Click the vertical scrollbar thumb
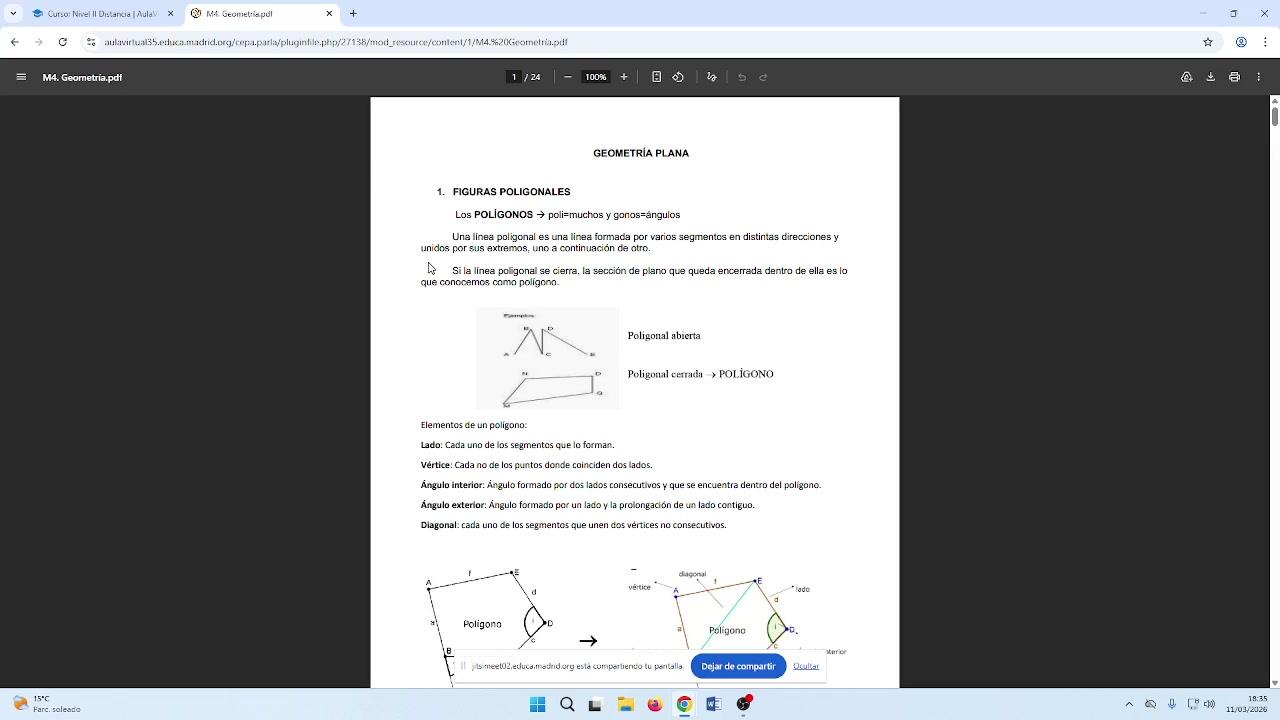 tap(1274, 116)
